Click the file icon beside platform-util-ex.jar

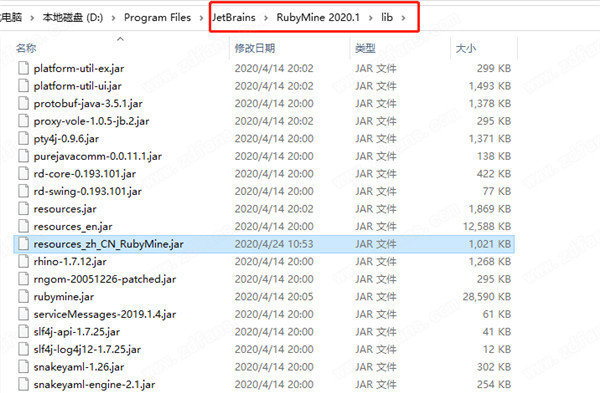click(23, 68)
